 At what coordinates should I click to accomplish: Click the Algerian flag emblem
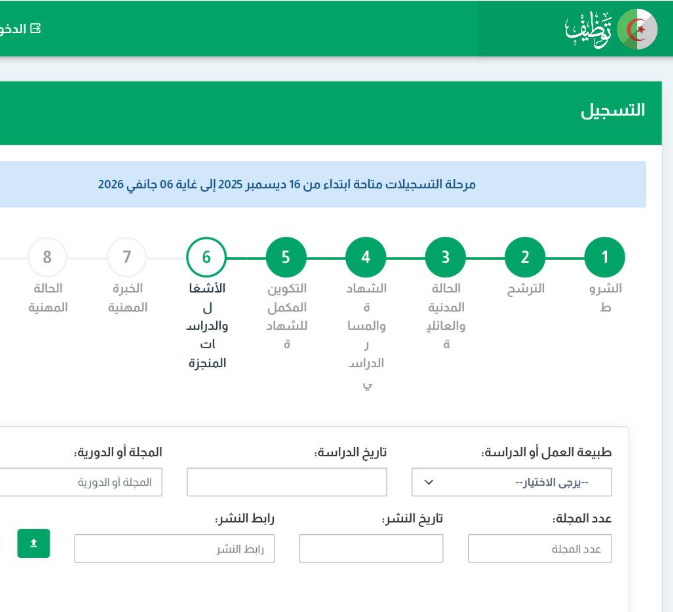click(x=637, y=29)
